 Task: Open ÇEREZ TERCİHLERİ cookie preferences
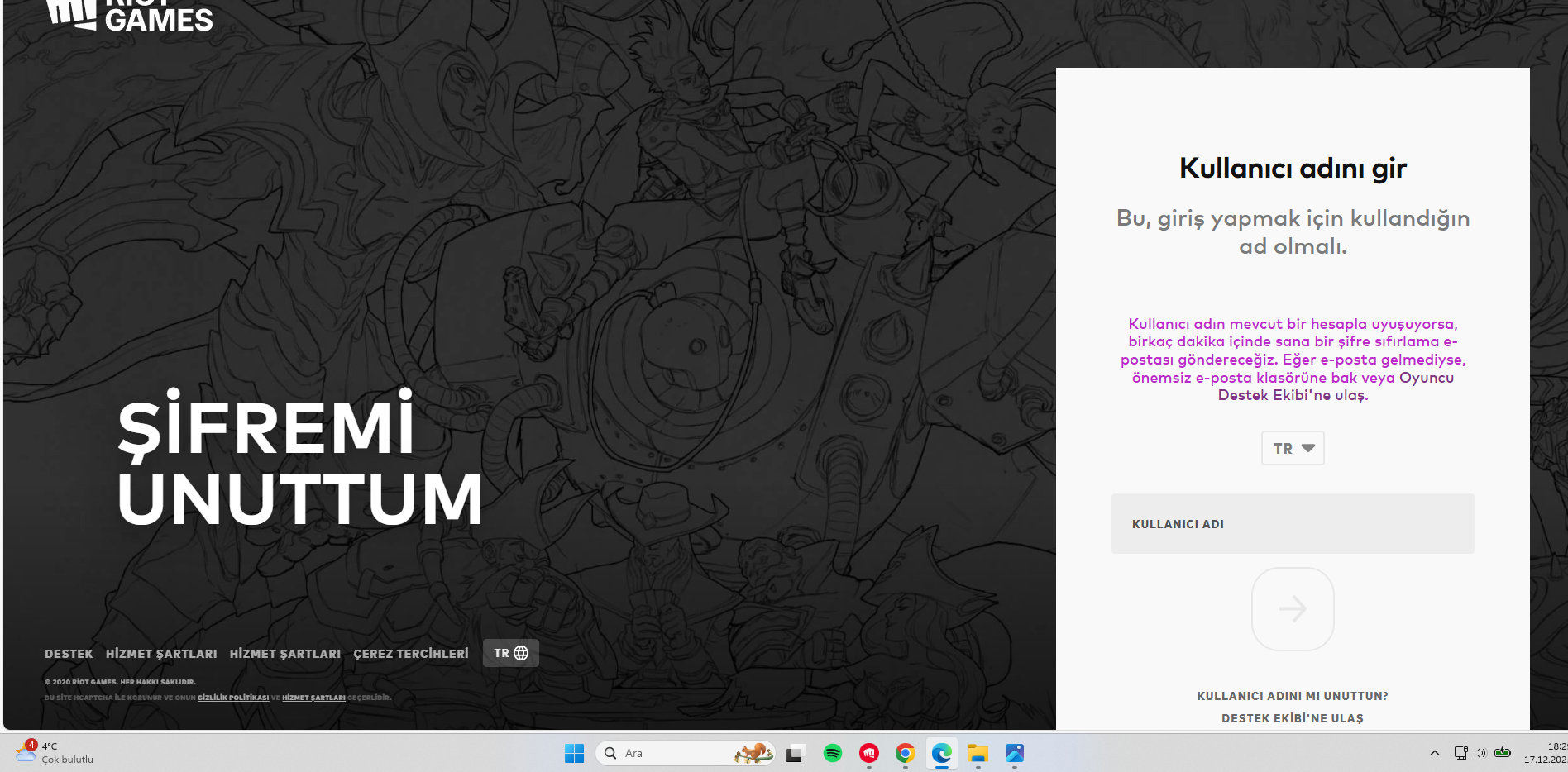[x=411, y=654]
